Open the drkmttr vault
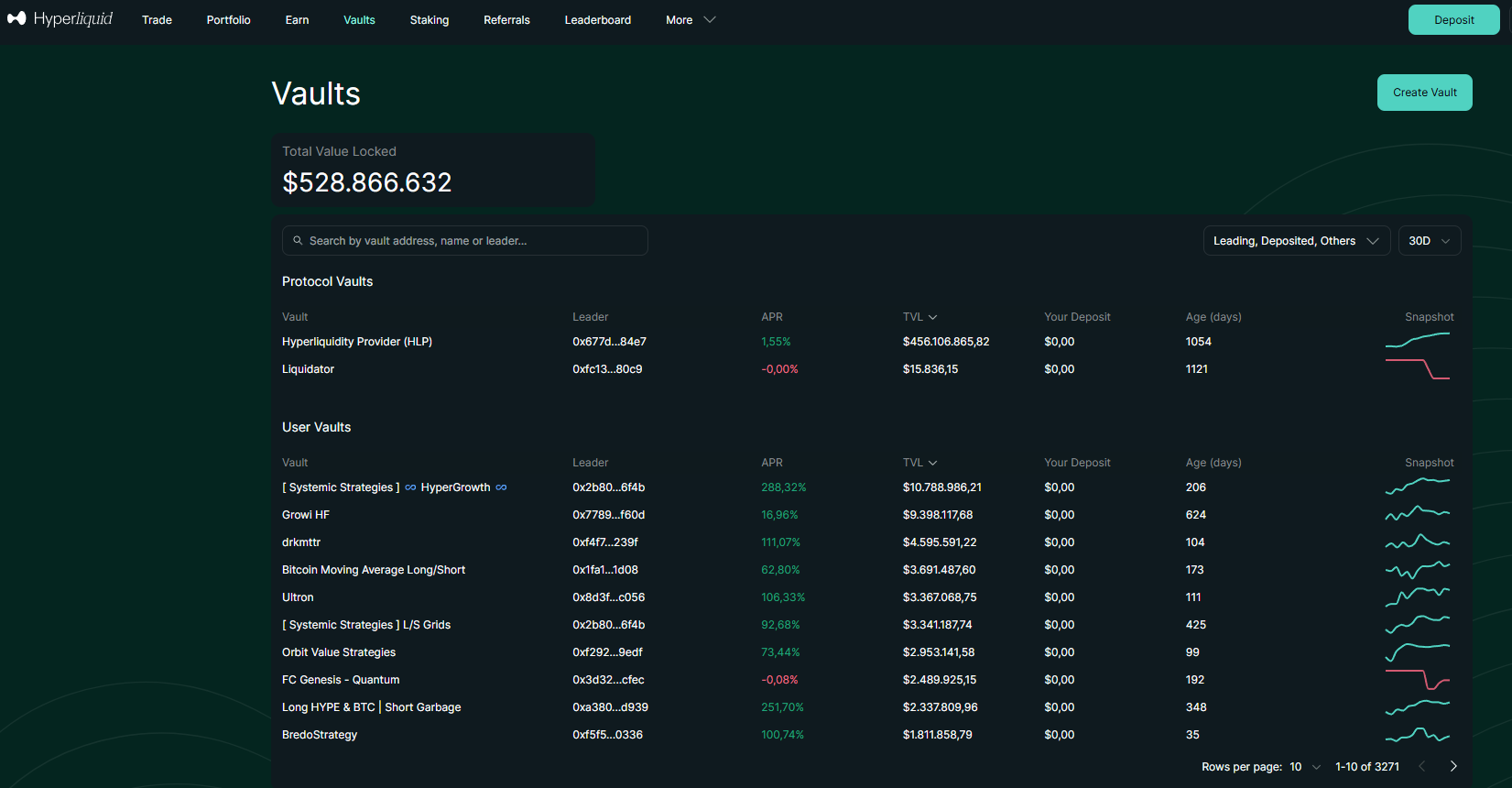This screenshot has width=1512, height=788. tap(301, 542)
